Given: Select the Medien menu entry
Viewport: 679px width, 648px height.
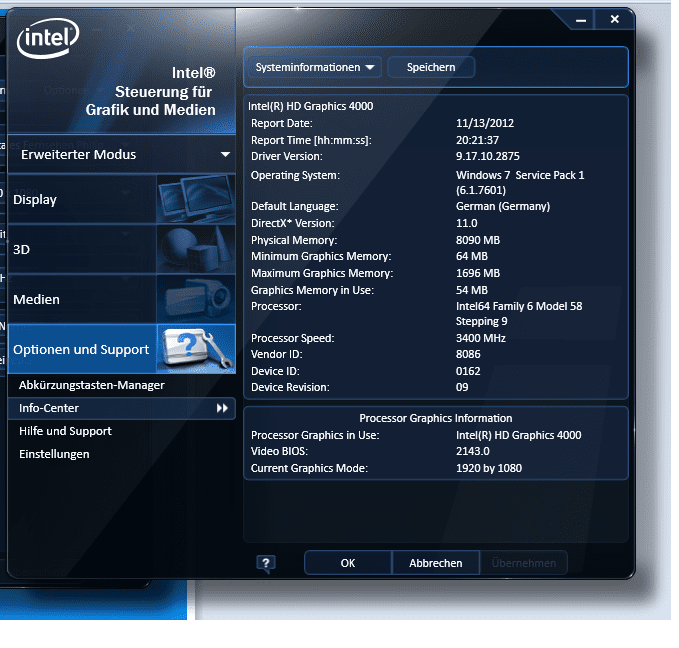Looking at the screenshot, I should (82, 299).
